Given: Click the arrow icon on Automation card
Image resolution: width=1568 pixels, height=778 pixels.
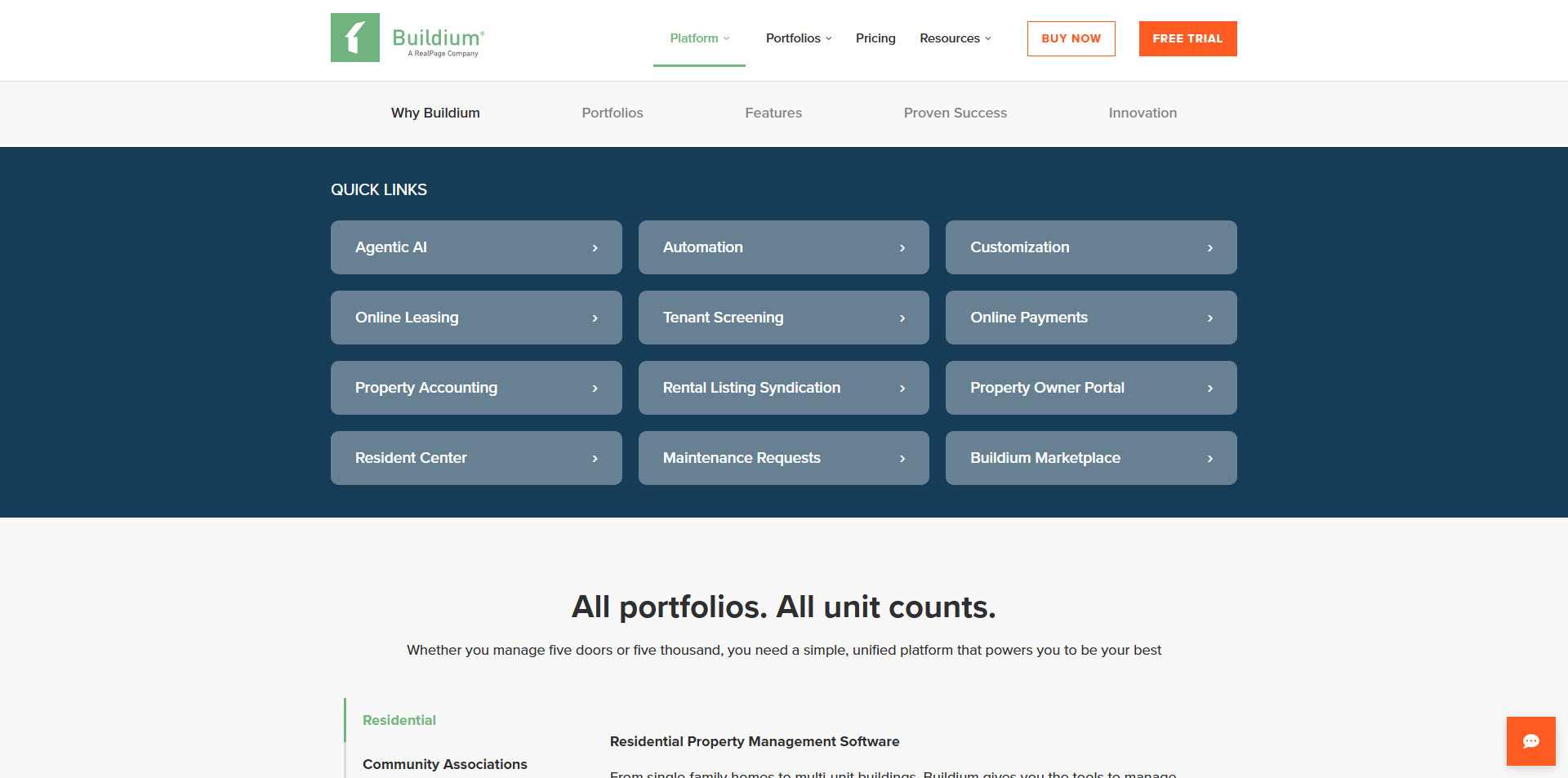Looking at the screenshot, I should tap(902, 247).
